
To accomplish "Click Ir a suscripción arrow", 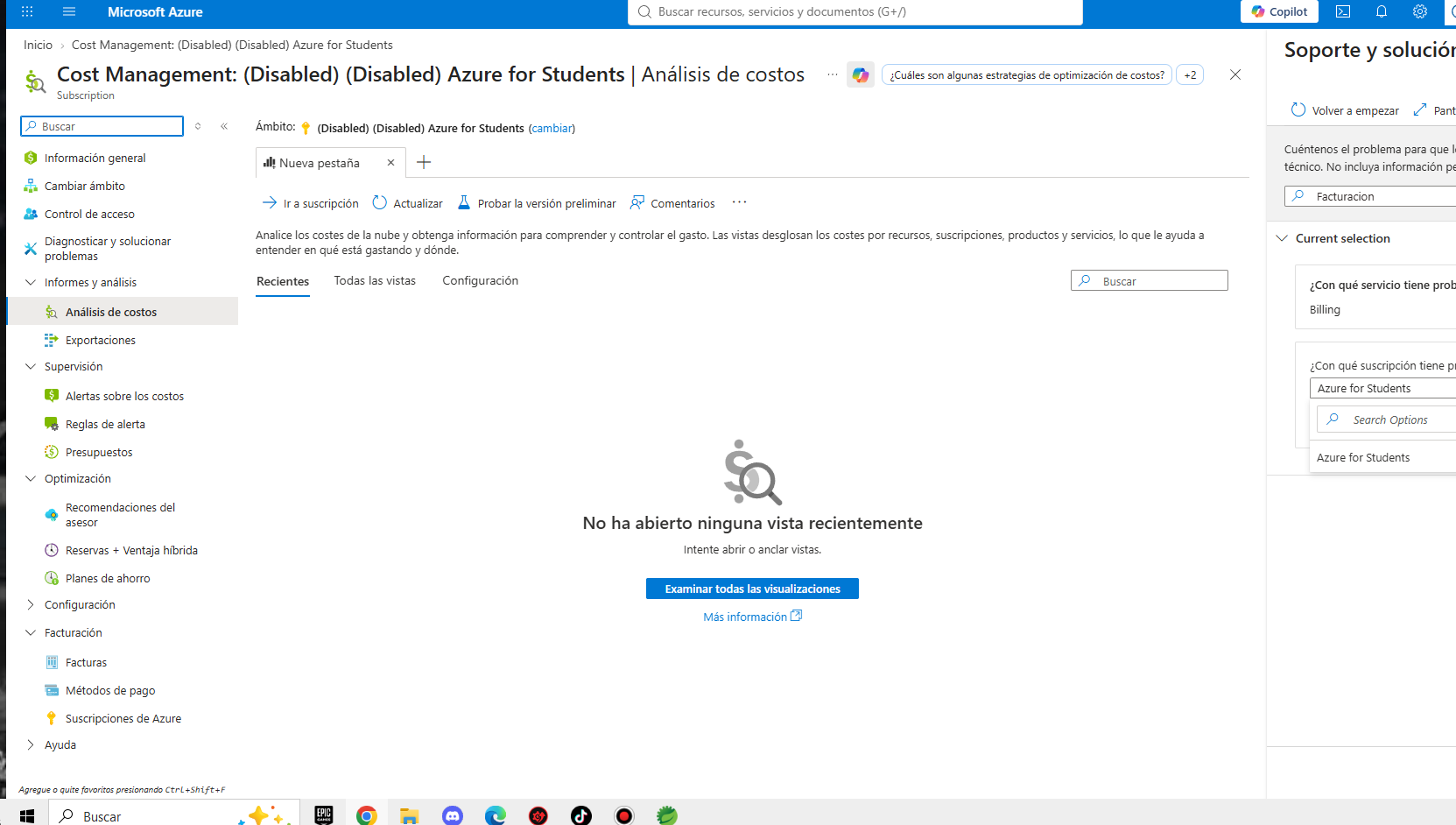I will click(x=269, y=203).
